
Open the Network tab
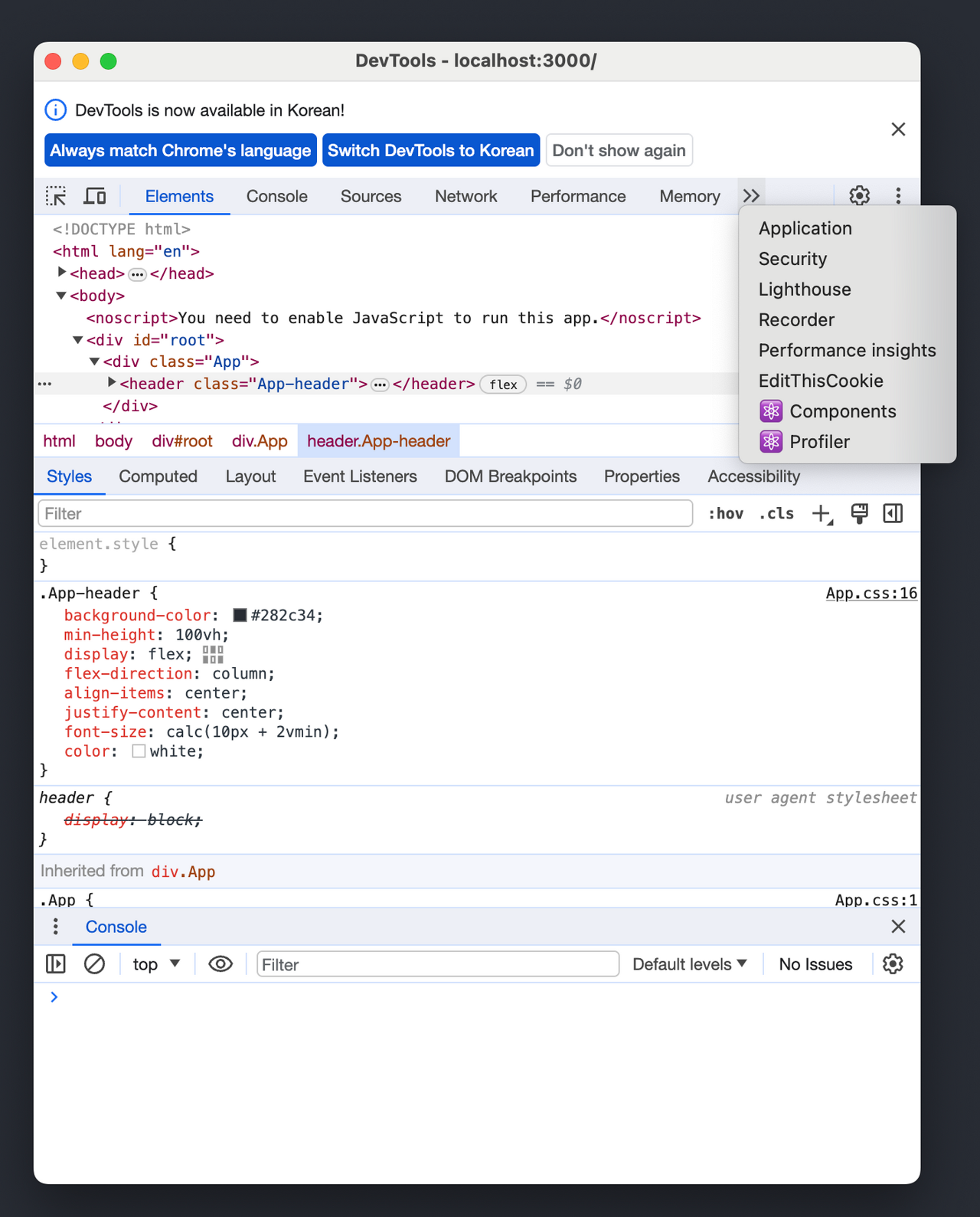(x=466, y=197)
